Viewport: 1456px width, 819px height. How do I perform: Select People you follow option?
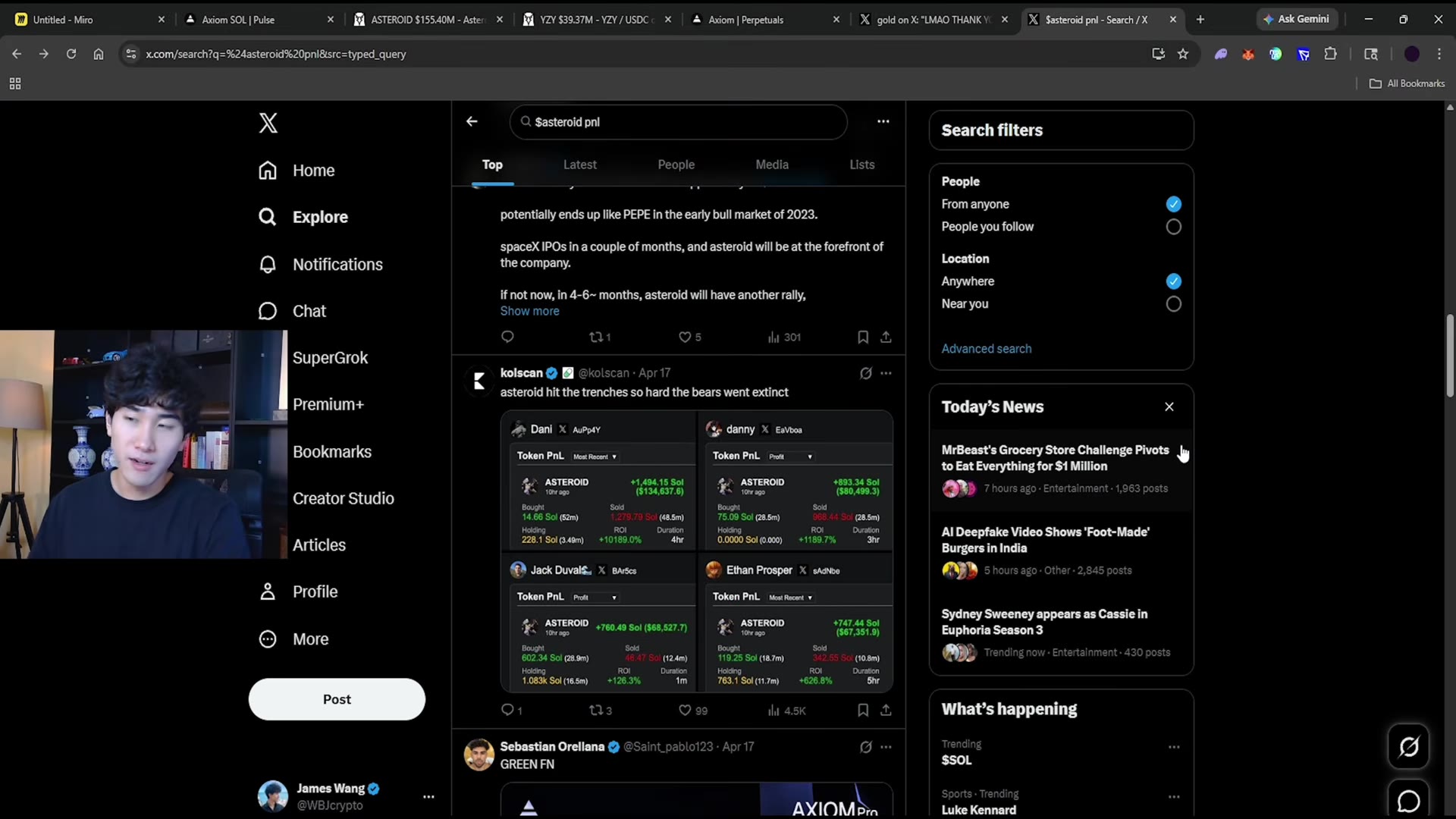(x=1173, y=227)
